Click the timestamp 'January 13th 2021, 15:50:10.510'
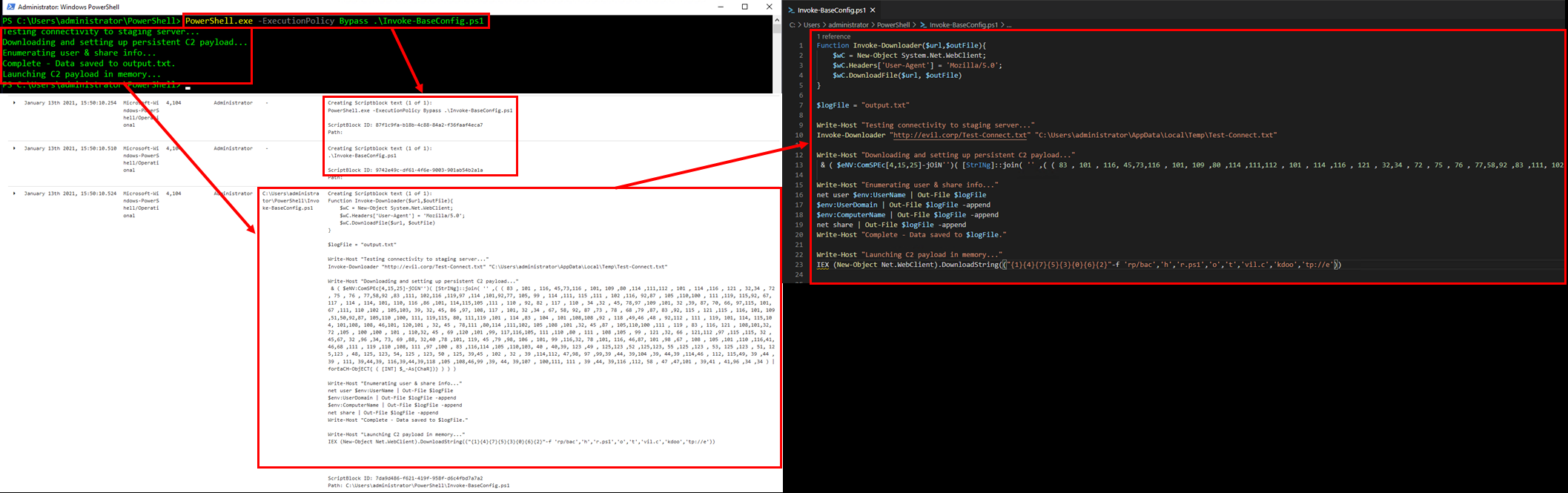 pyautogui.click(x=70, y=148)
